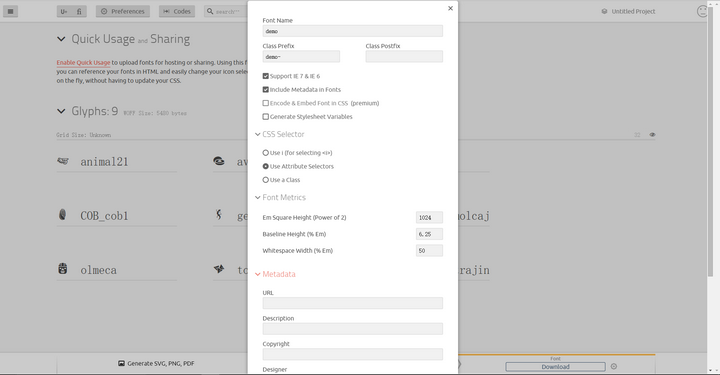Open the Enable Quick Usage link

84,62
